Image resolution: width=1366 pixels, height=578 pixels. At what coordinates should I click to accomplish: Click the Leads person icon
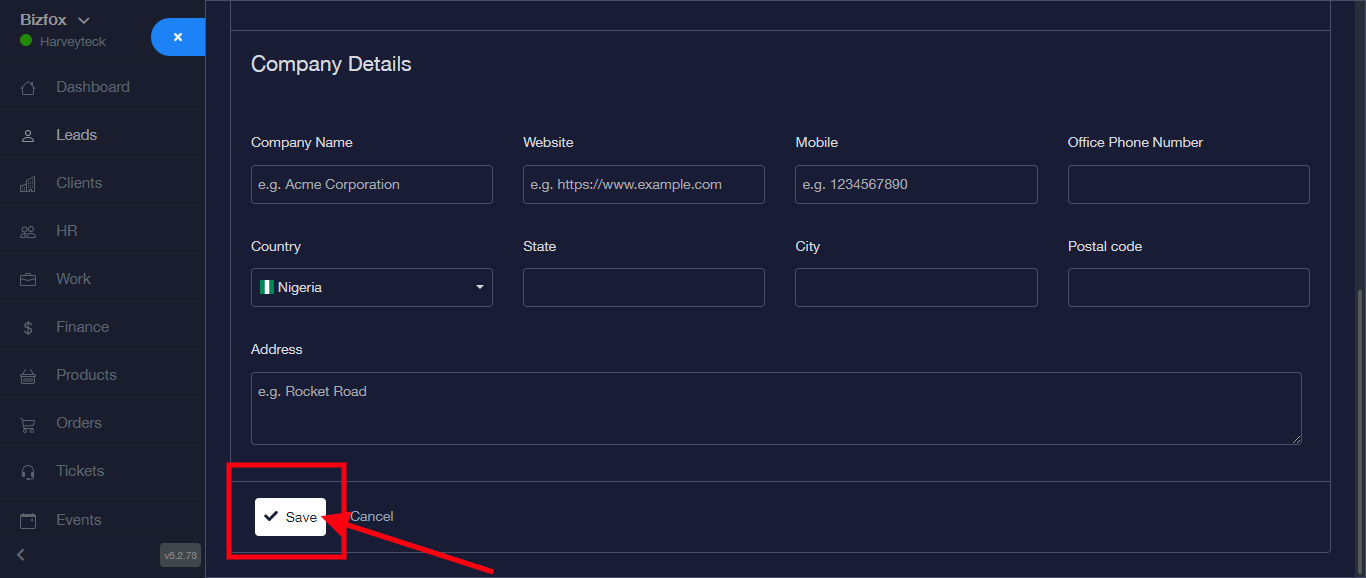tap(28, 136)
